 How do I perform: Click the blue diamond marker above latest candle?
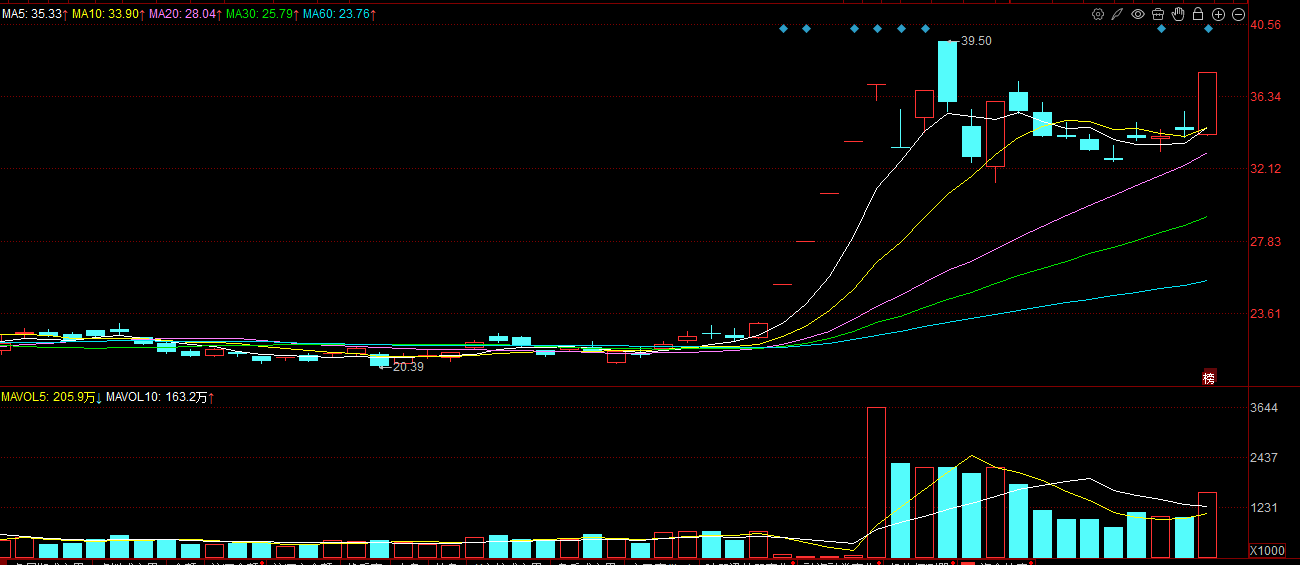(1208, 28)
